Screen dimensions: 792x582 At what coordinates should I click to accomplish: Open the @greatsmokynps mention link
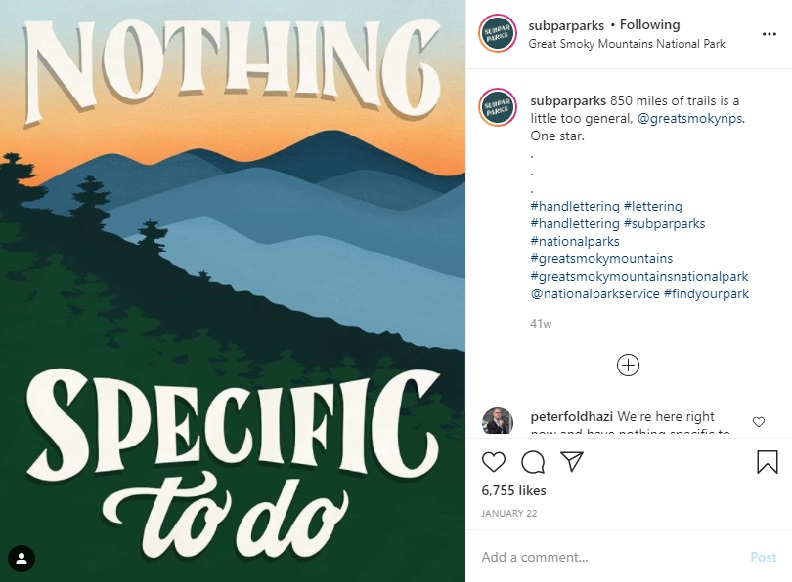click(690, 119)
